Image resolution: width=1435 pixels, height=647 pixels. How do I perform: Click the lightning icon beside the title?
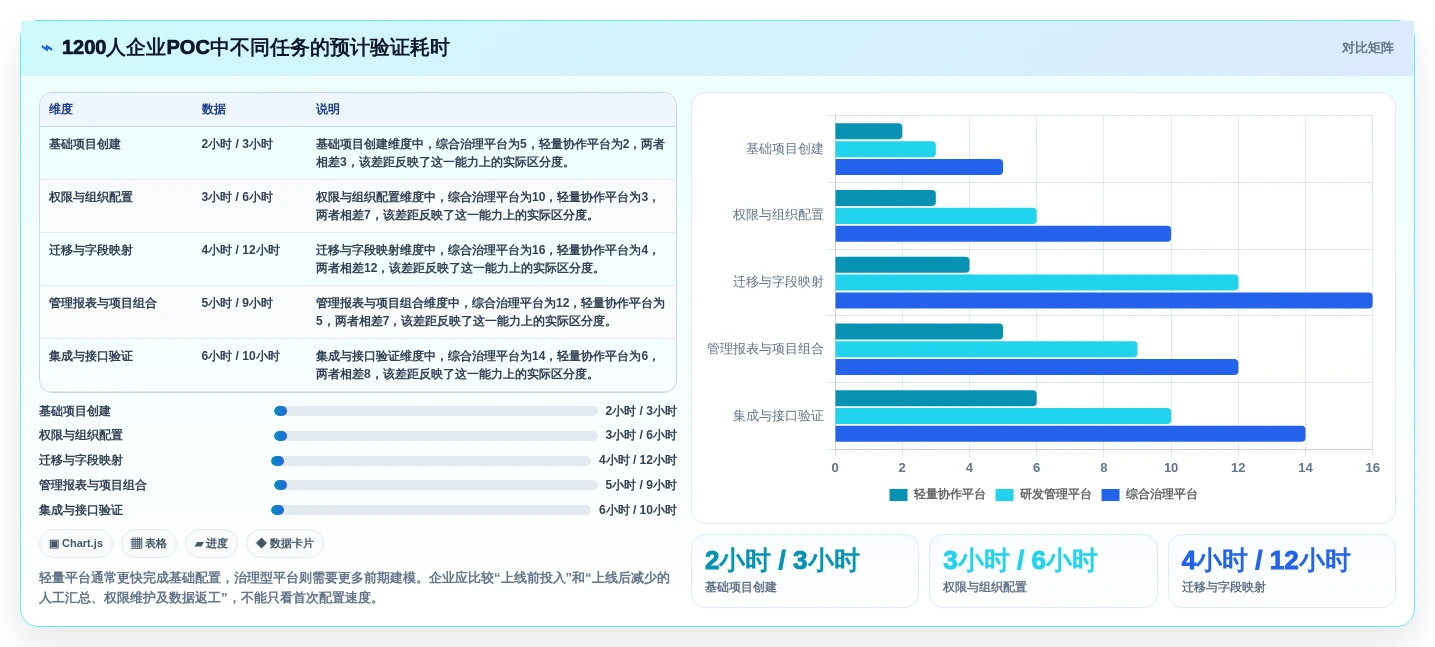47,48
